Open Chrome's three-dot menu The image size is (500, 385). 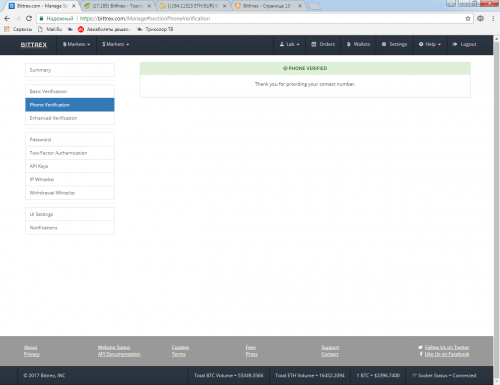493,19
